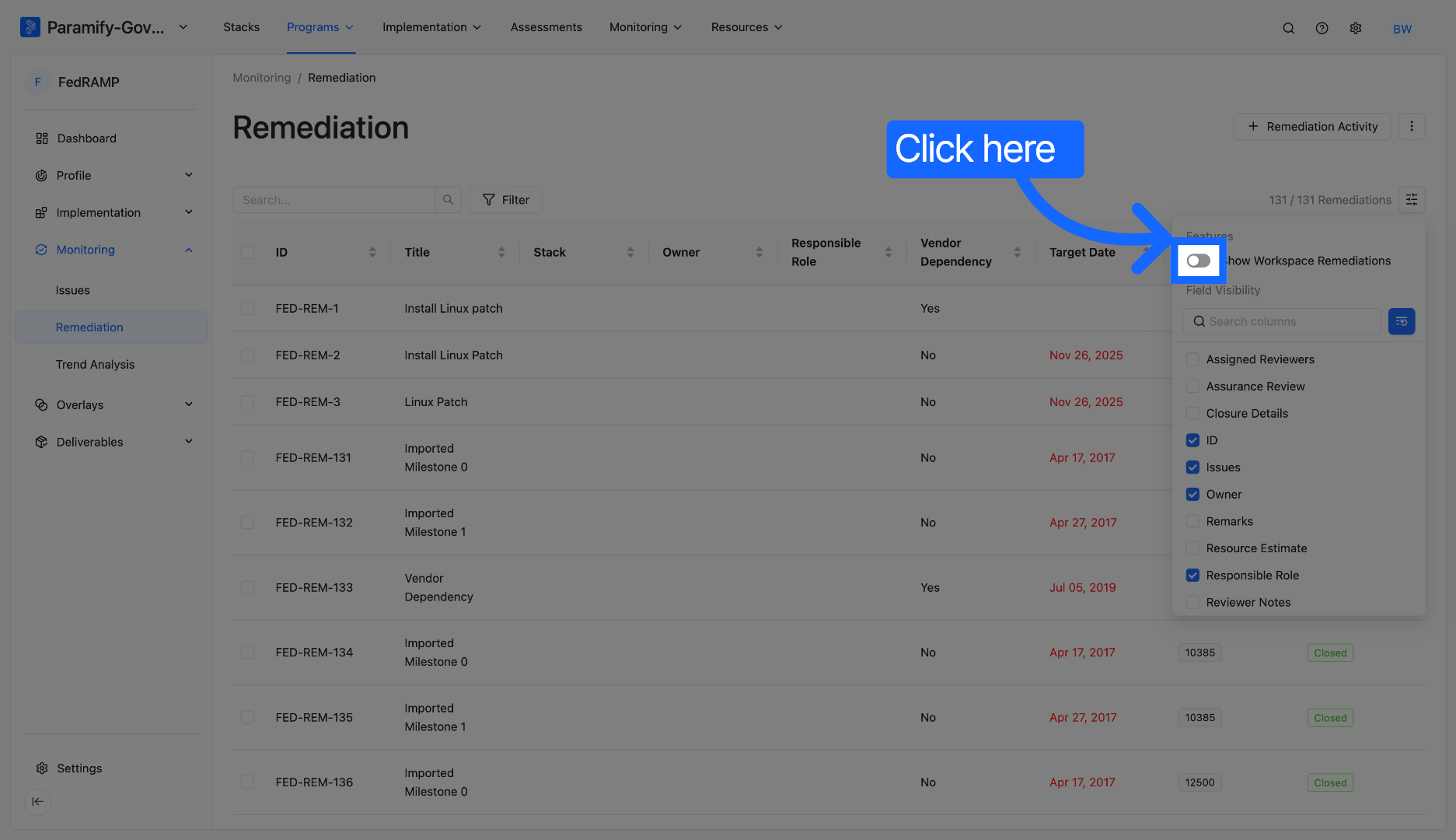The image size is (1456, 840).
Task: Open the Paramify-Gov workspace dropdown chevron
Action: pyautogui.click(x=183, y=27)
